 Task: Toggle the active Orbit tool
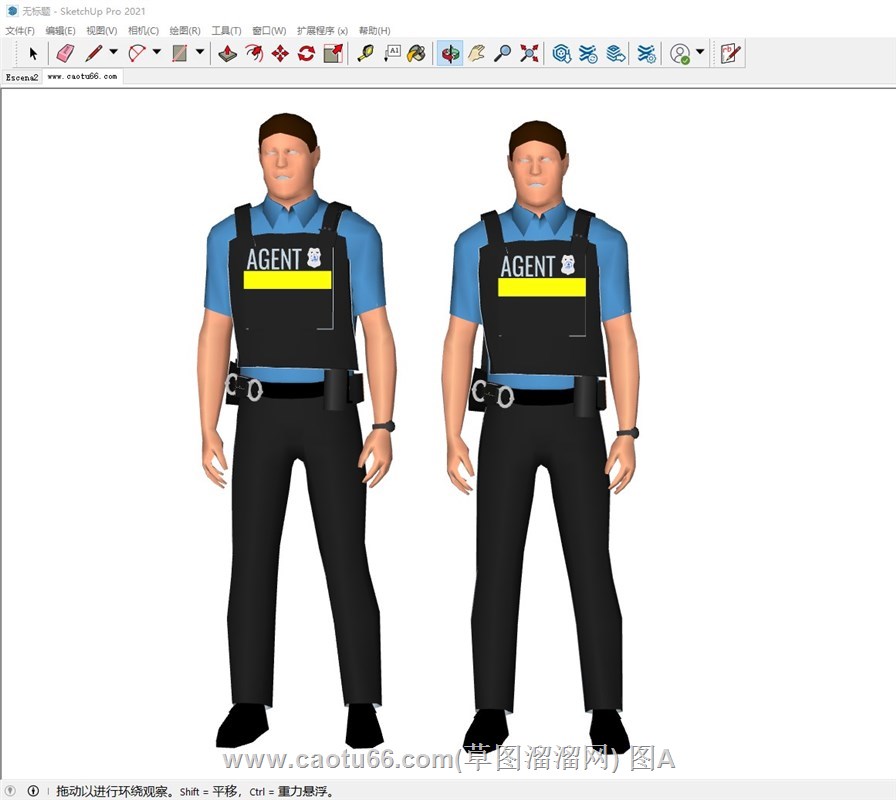point(450,53)
